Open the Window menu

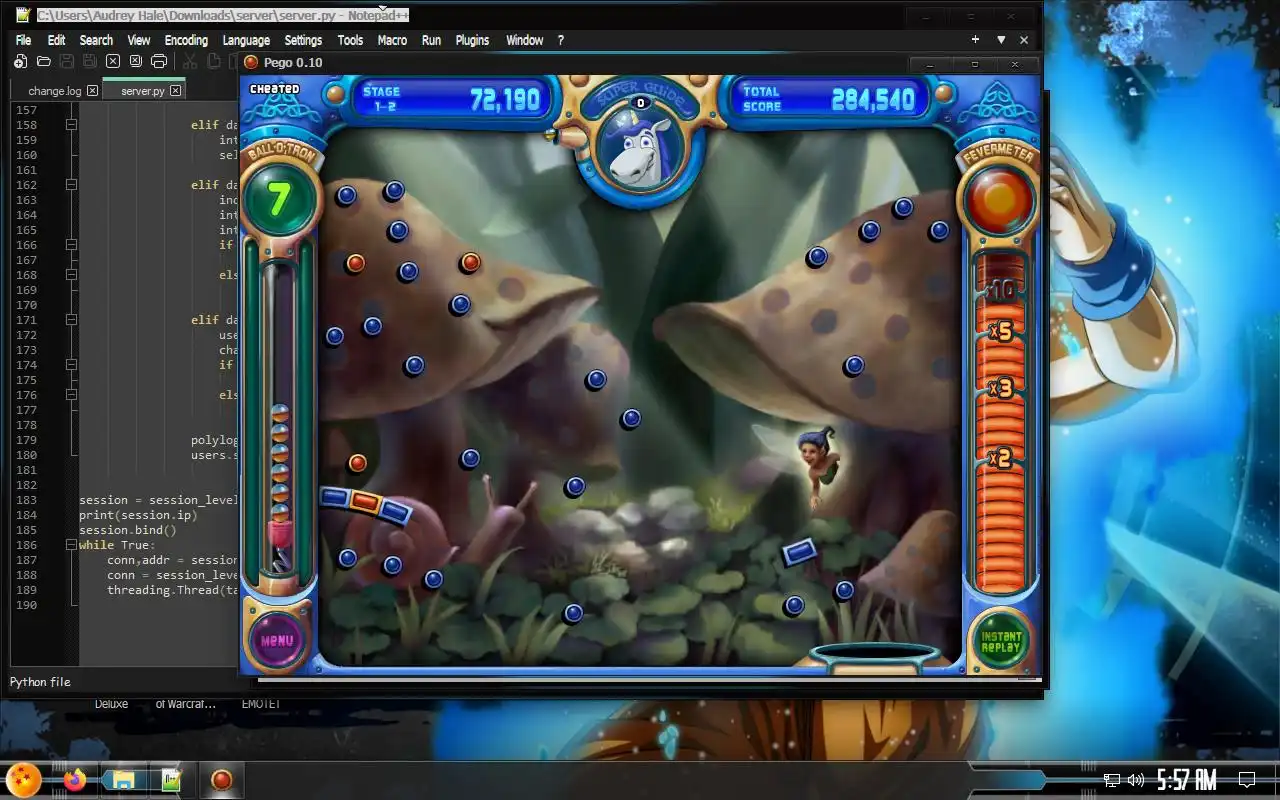tap(524, 40)
